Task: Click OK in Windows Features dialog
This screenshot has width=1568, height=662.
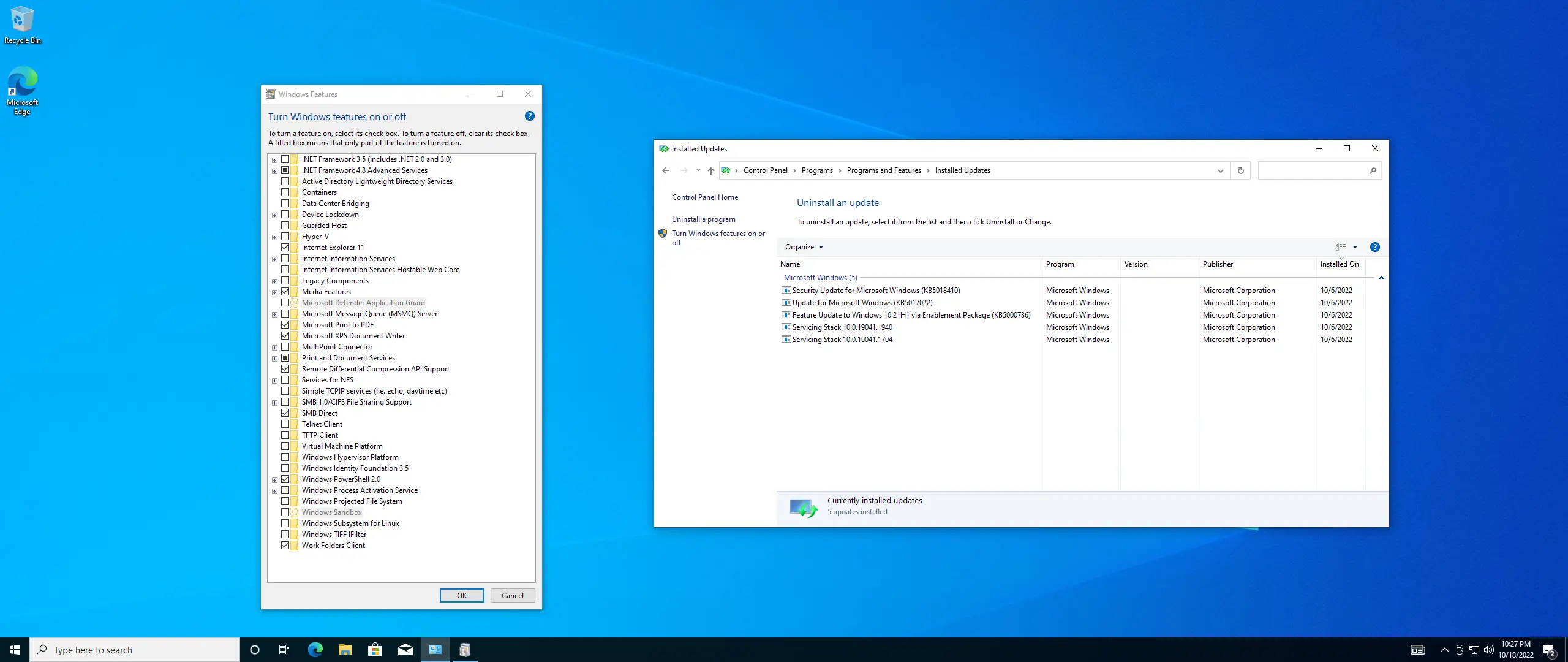Action: click(462, 595)
